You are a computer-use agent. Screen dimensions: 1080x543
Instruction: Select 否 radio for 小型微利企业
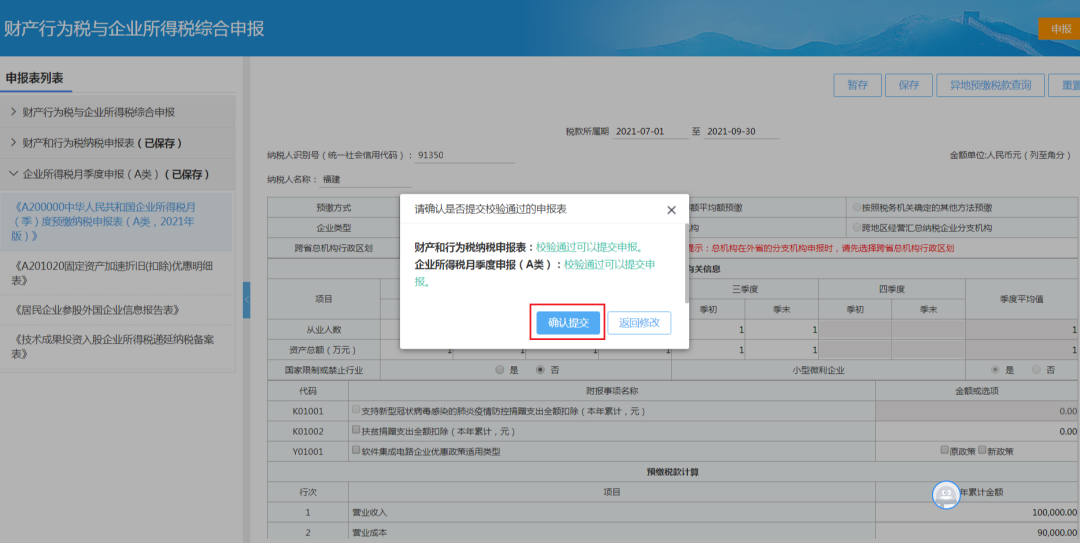(1037, 370)
